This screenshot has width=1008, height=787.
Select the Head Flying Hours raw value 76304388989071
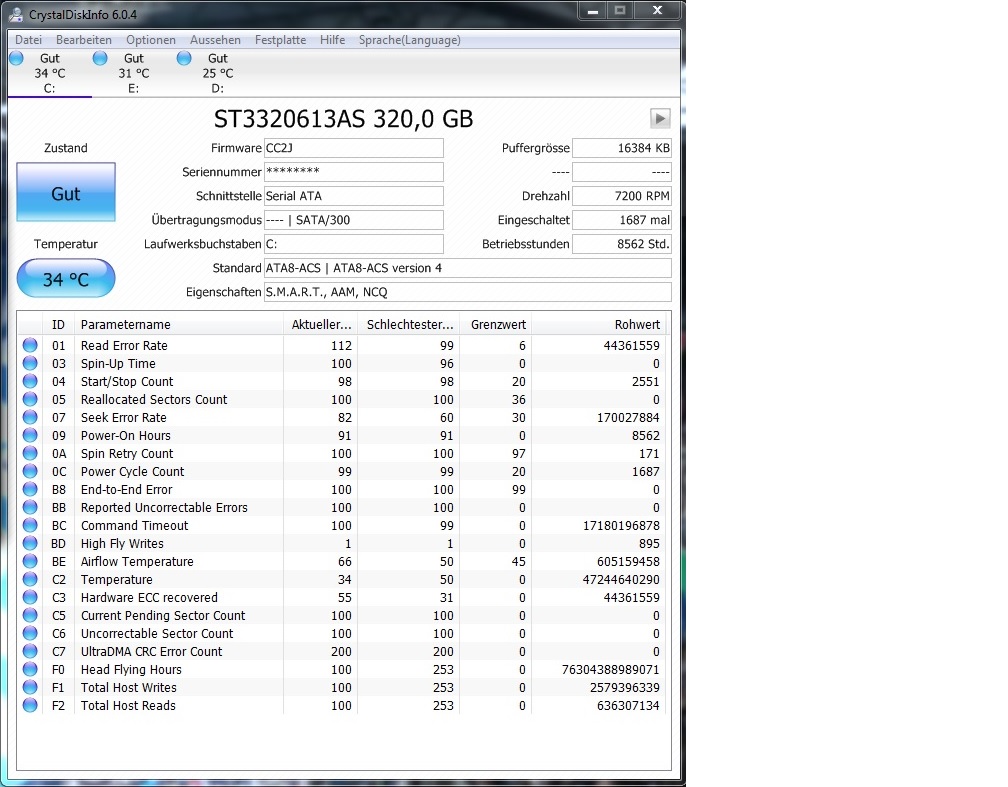point(611,669)
